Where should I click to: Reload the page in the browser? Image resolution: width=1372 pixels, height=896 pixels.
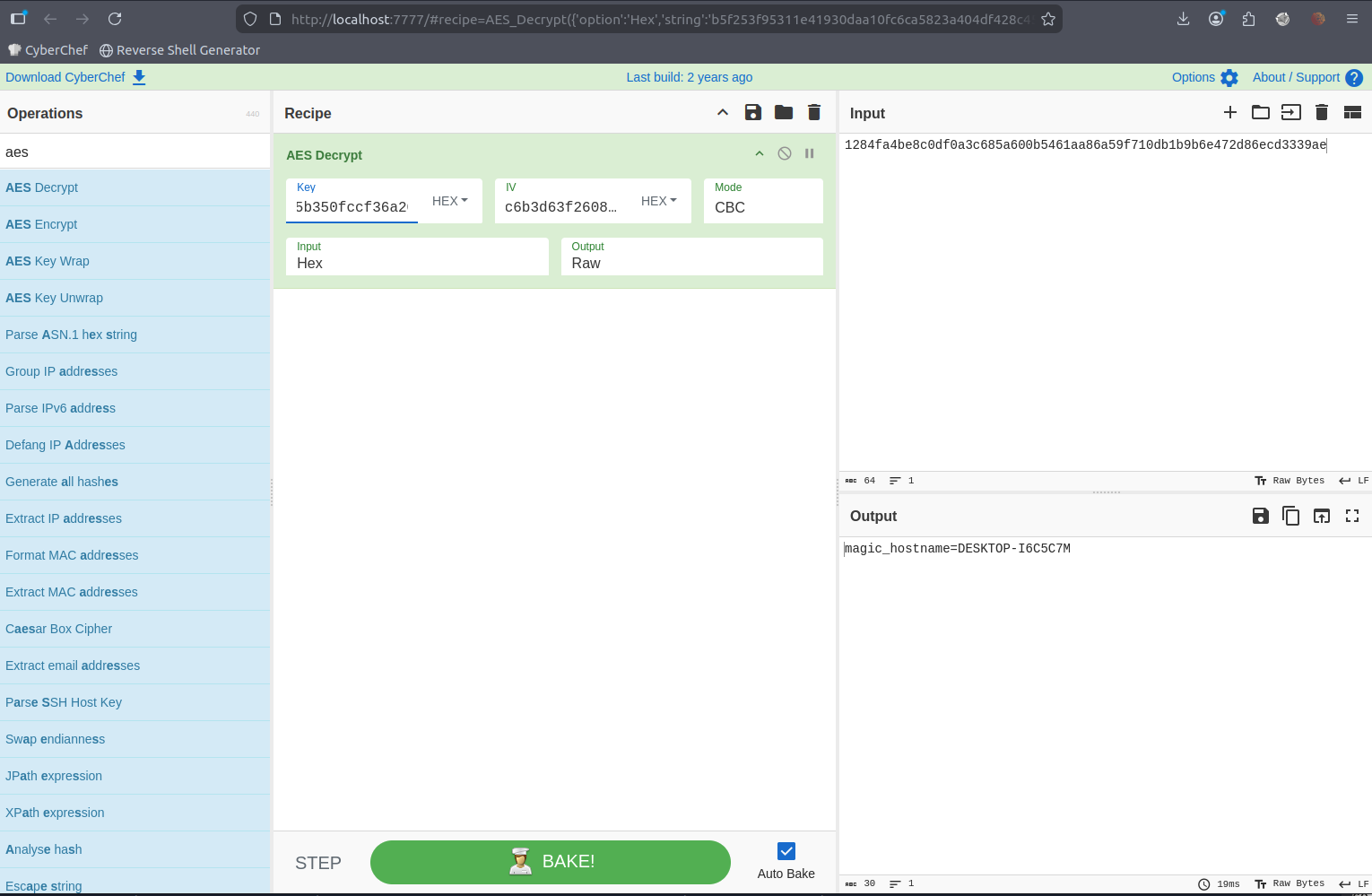(x=115, y=19)
